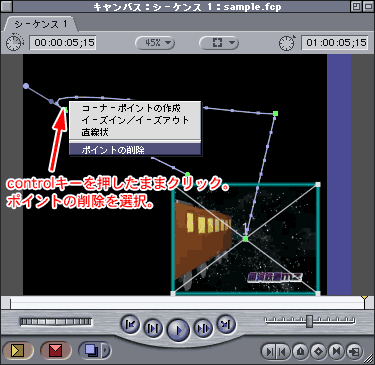Click the Match Frame button
This screenshot has height=365, width=375.
(x=354, y=351)
